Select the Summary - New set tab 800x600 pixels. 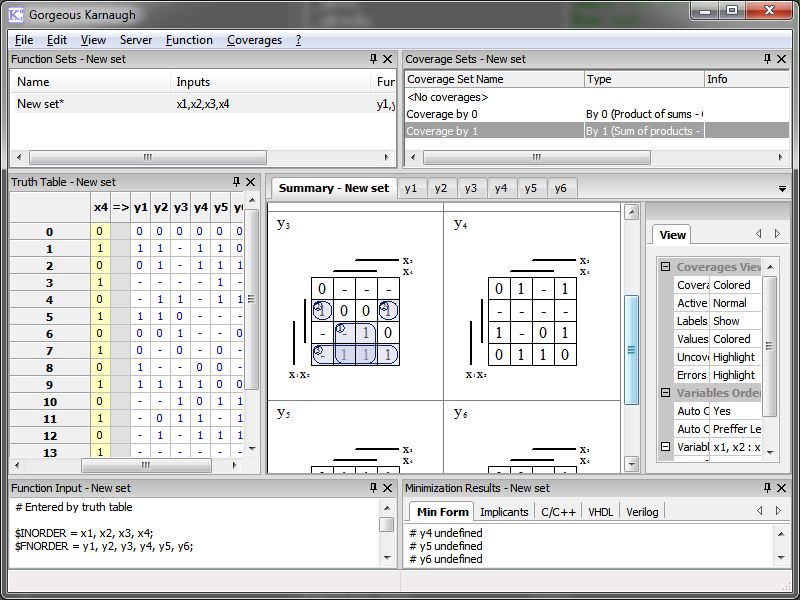pyautogui.click(x=334, y=188)
